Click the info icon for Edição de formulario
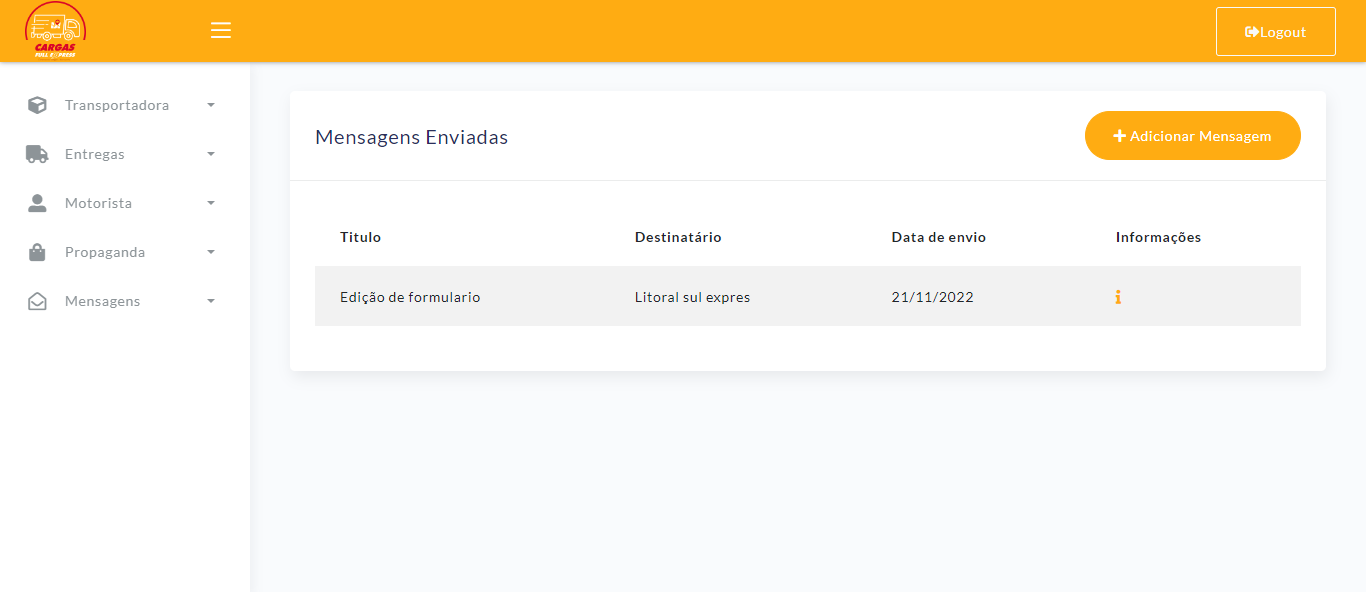The height and width of the screenshot is (592, 1366). pos(1118,297)
